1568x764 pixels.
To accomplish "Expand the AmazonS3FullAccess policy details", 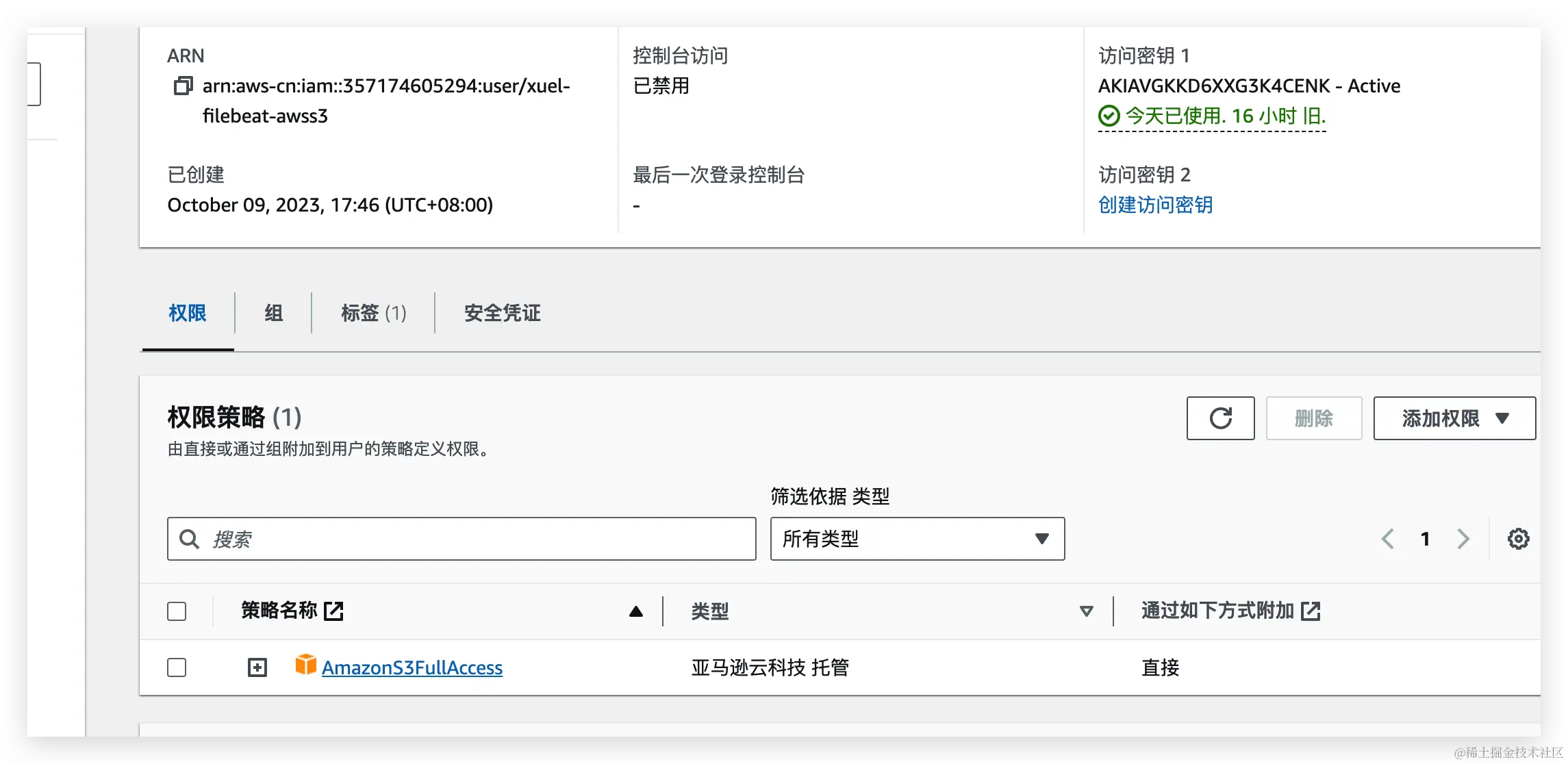I will (x=257, y=667).
